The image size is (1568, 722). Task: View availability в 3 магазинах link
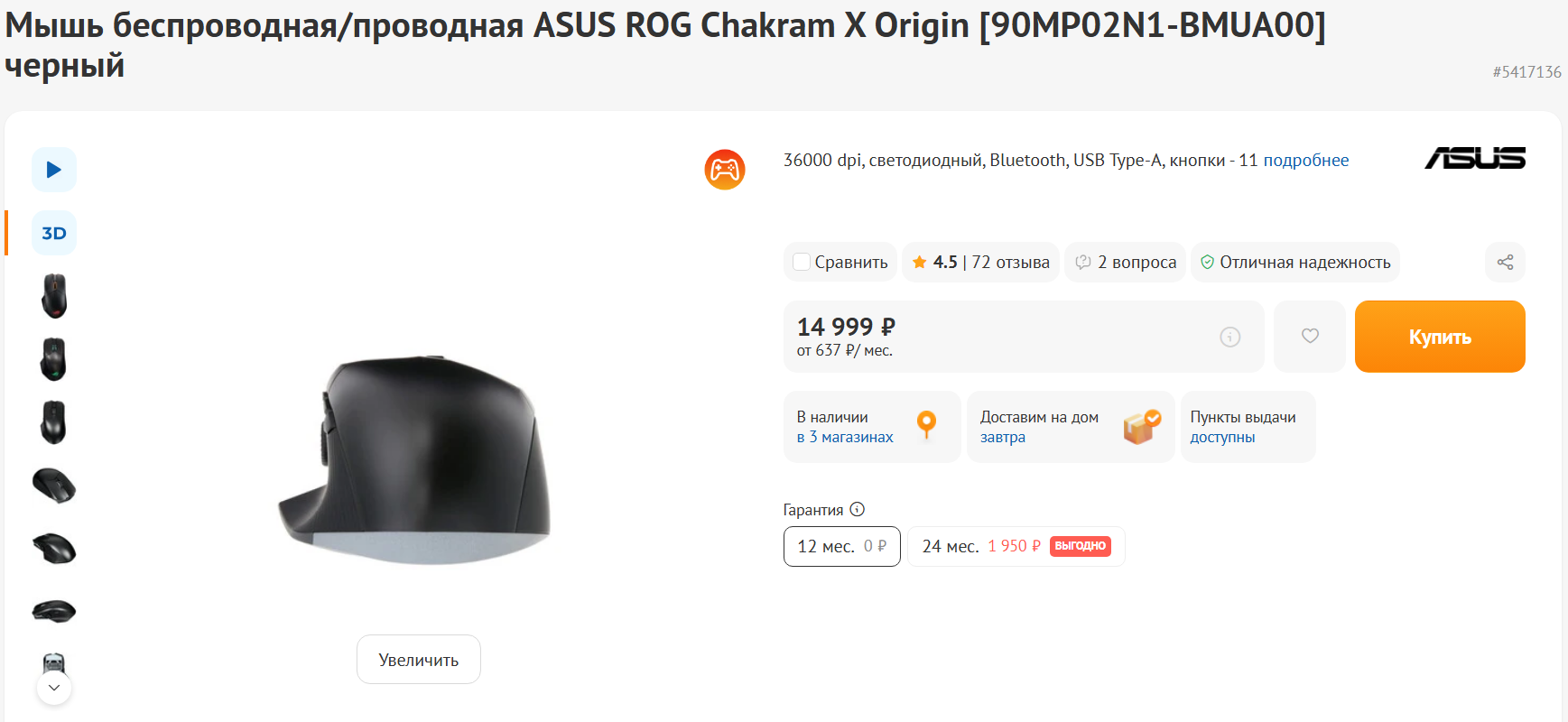coord(845,438)
